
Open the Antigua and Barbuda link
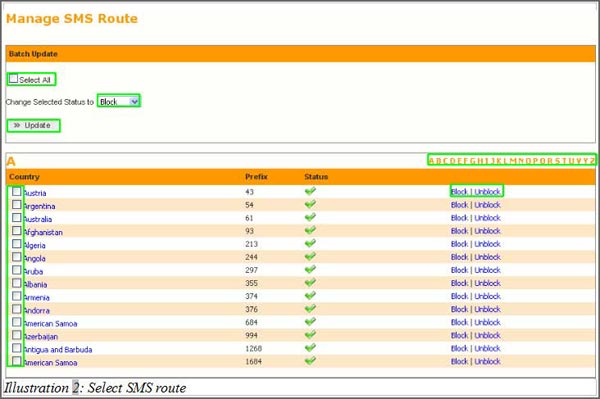(x=58, y=350)
